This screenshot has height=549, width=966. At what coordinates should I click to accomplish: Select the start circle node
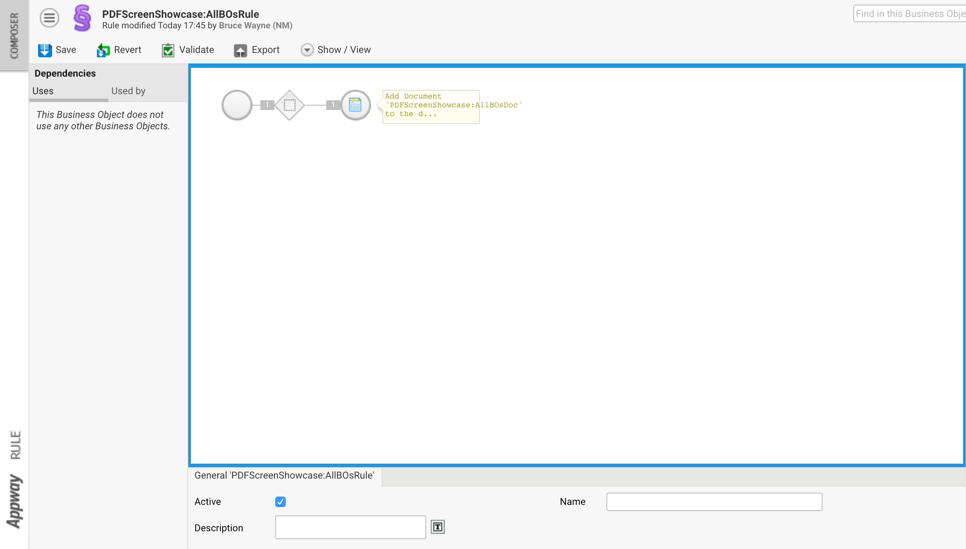point(237,105)
